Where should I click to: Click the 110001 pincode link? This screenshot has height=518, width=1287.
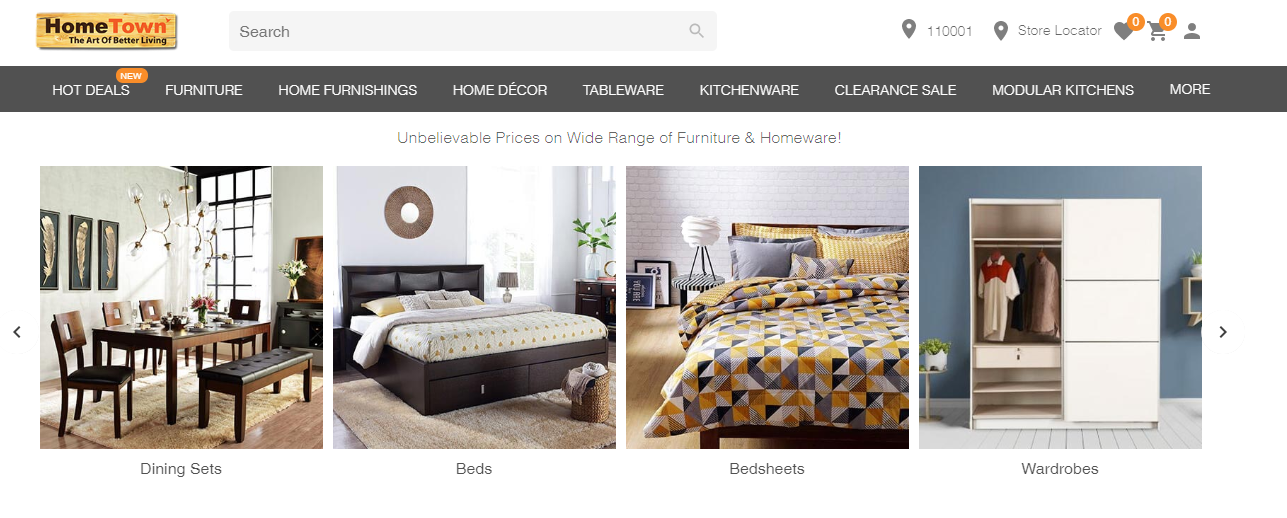[949, 31]
